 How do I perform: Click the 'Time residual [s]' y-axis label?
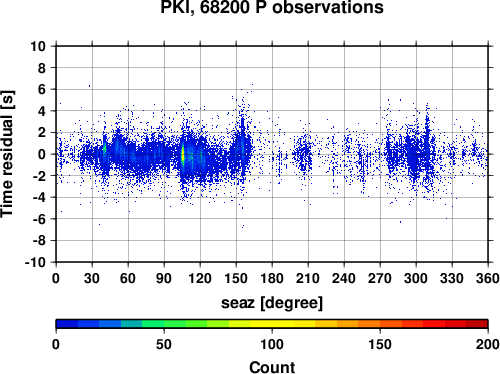(7, 154)
